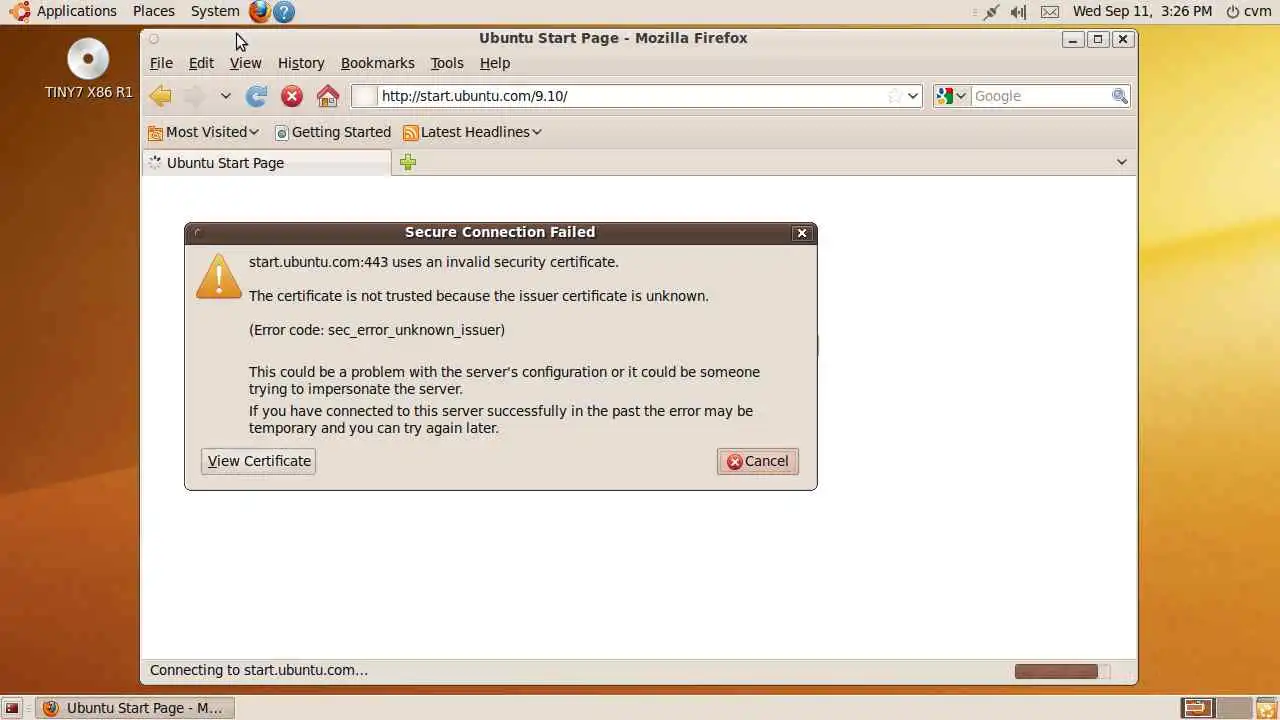The image size is (1280, 720).
Task: Switch to second workspace in pager
Action: pyautogui.click(x=1233, y=708)
